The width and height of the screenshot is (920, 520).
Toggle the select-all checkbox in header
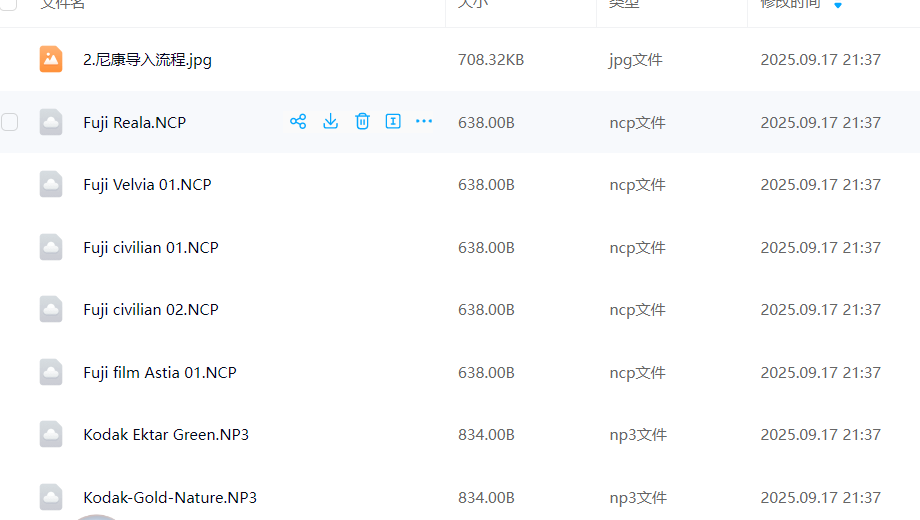point(10,4)
